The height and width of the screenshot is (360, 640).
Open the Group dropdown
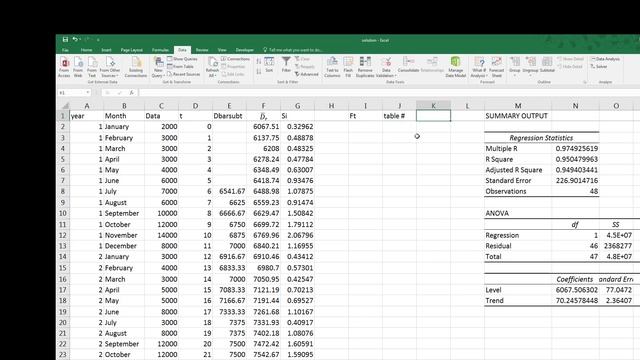515,67
